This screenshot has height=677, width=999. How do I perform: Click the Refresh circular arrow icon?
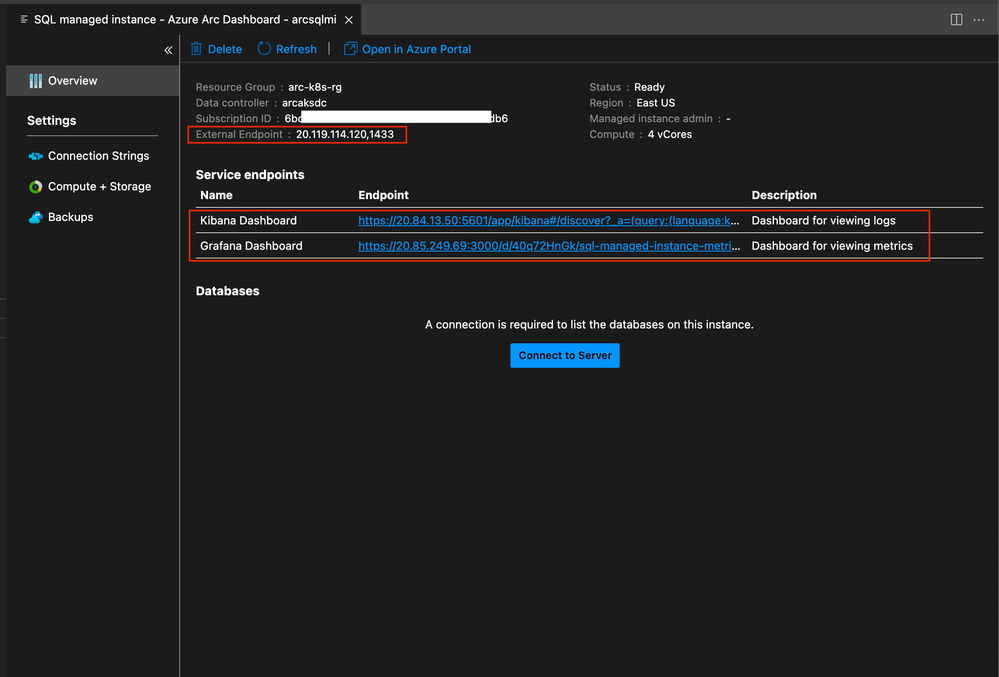coord(264,48)
